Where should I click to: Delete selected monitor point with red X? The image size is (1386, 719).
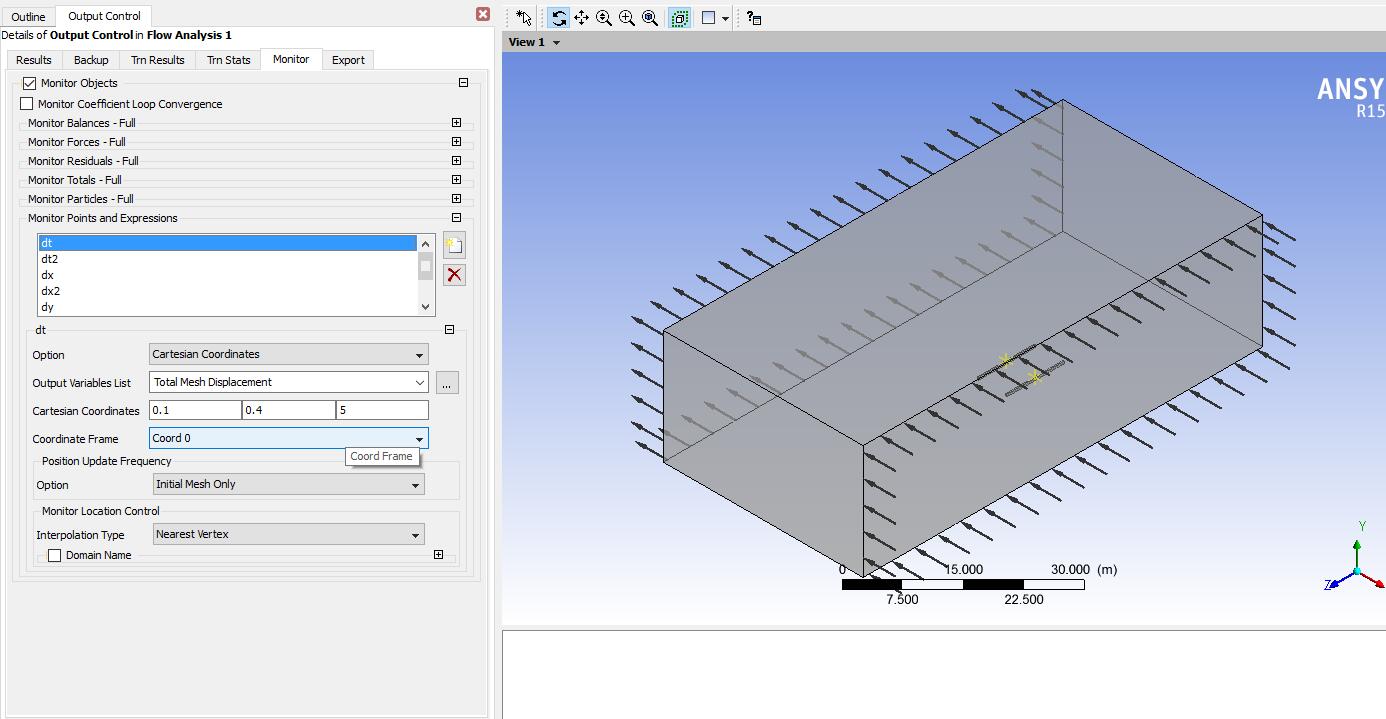coord(454,275)
